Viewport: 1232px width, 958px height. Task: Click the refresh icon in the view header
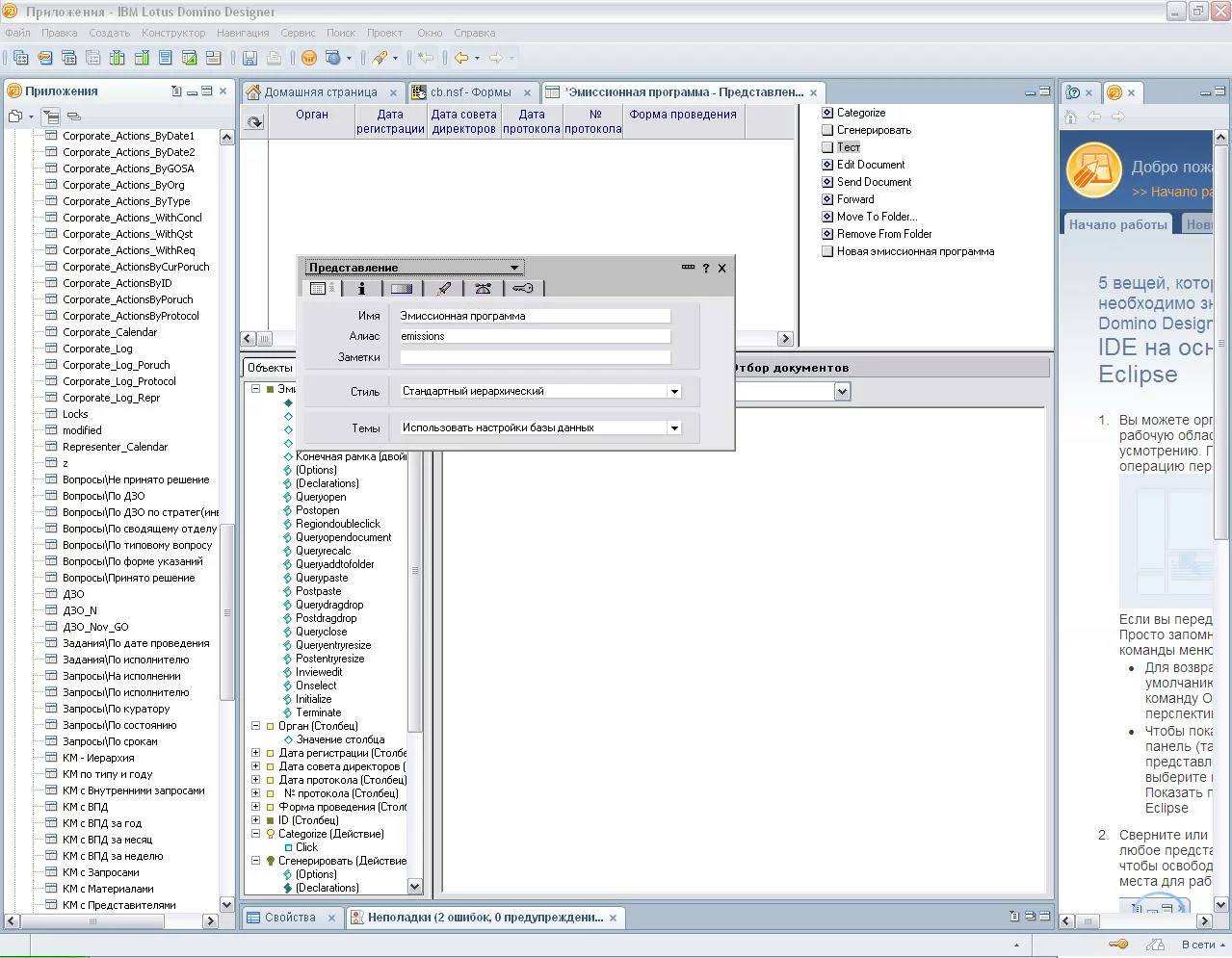254,122
